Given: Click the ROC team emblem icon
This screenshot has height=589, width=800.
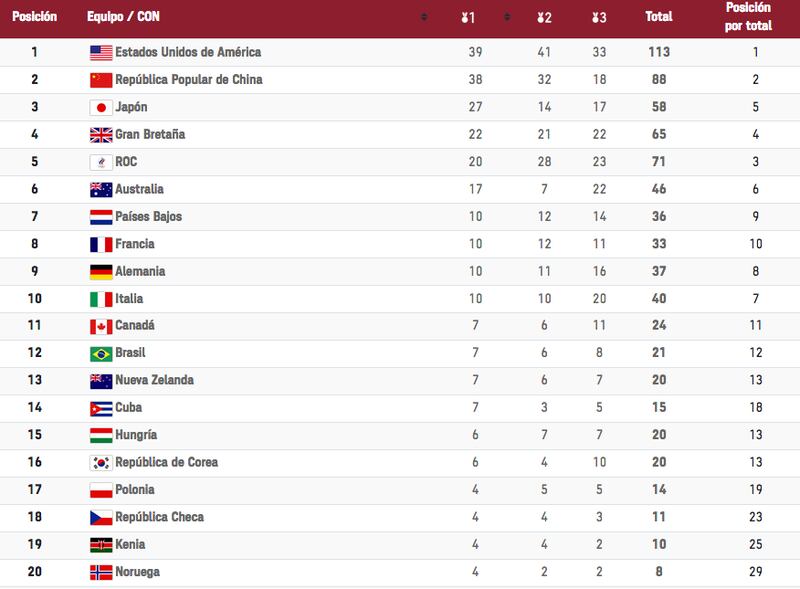Looking at the screenshot, I should [101, 162].
